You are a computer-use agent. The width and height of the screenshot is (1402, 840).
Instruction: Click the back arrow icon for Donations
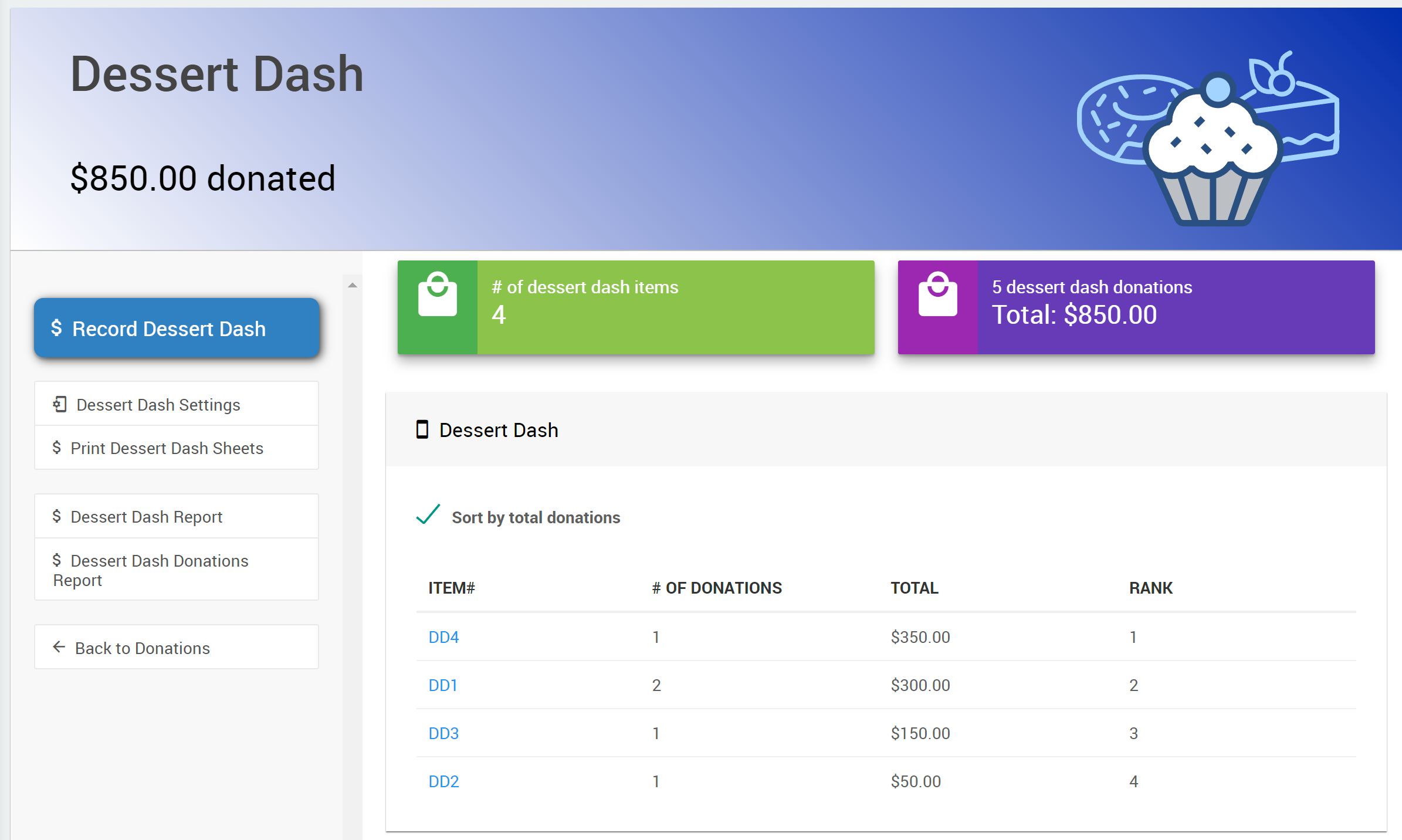point(59,647)
